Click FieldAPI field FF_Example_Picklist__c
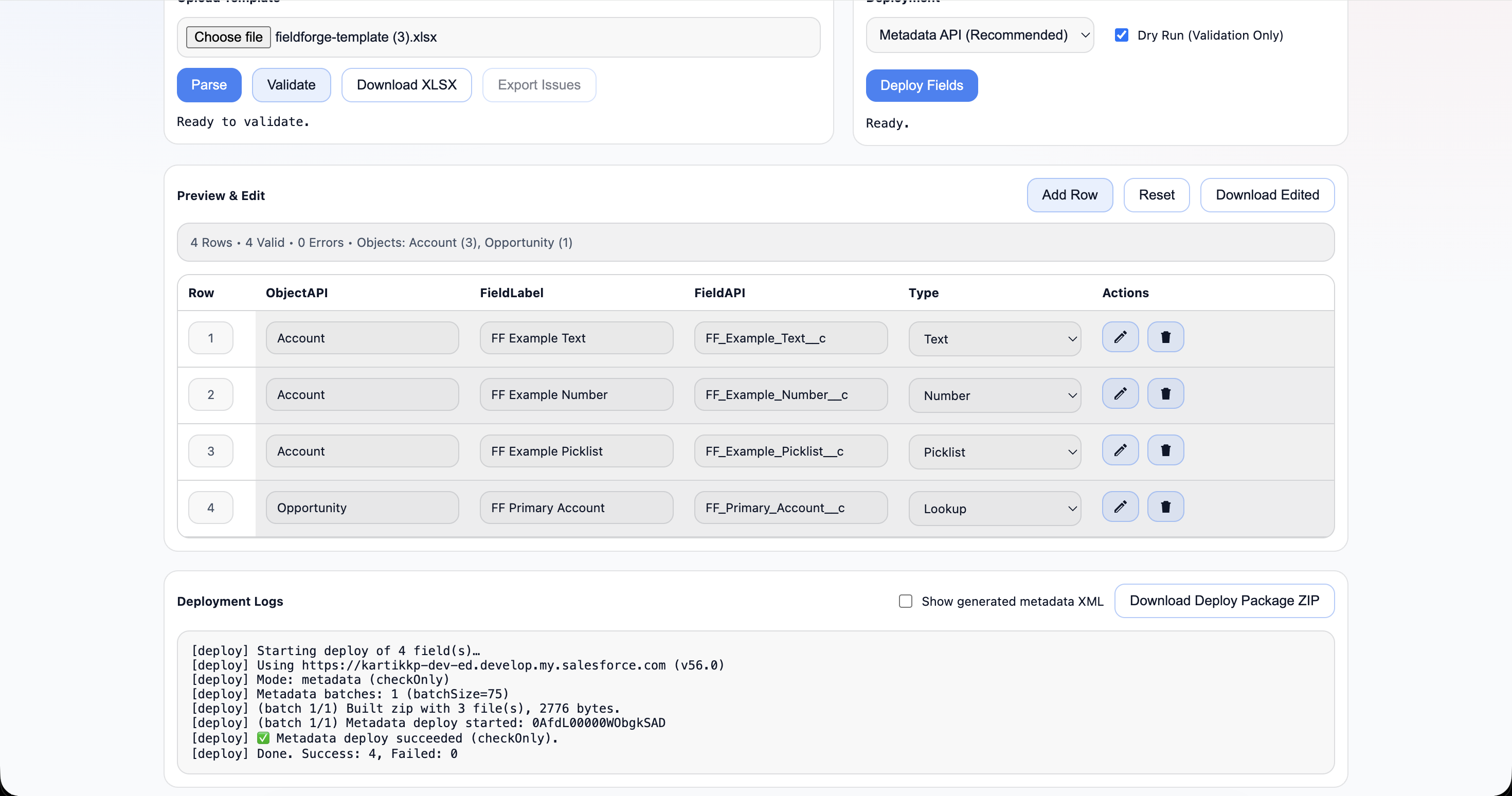Viewport: 1512px width, 796px height. click(x=790, y=451)
